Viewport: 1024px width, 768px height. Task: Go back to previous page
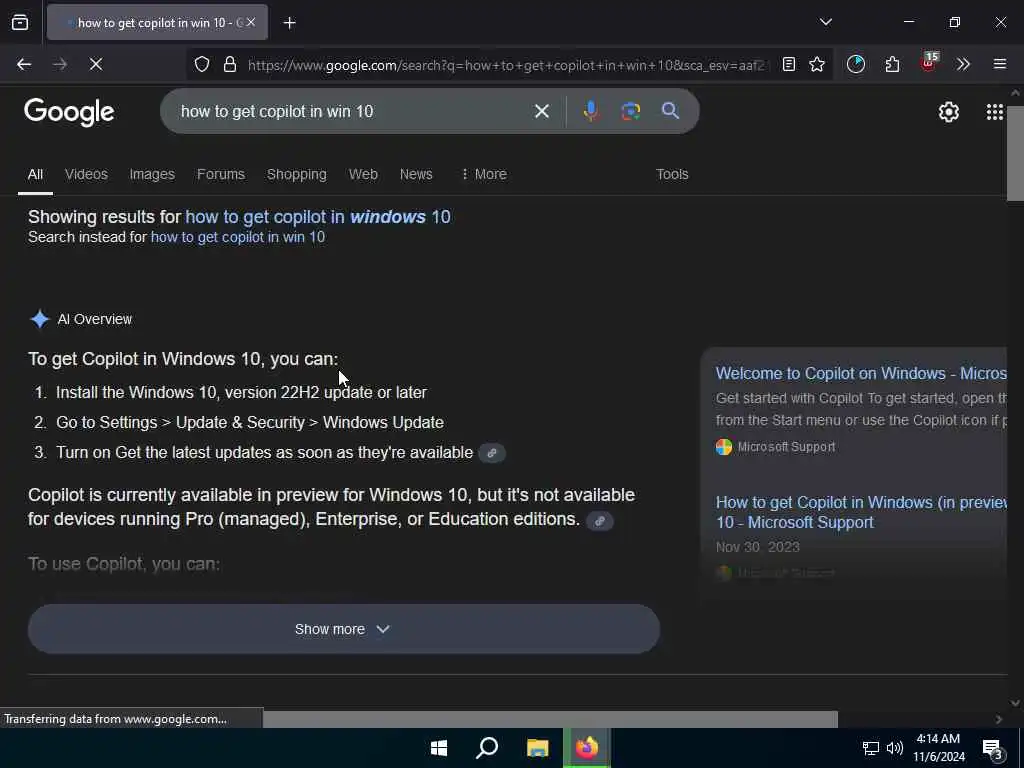[x=24, y=64]
